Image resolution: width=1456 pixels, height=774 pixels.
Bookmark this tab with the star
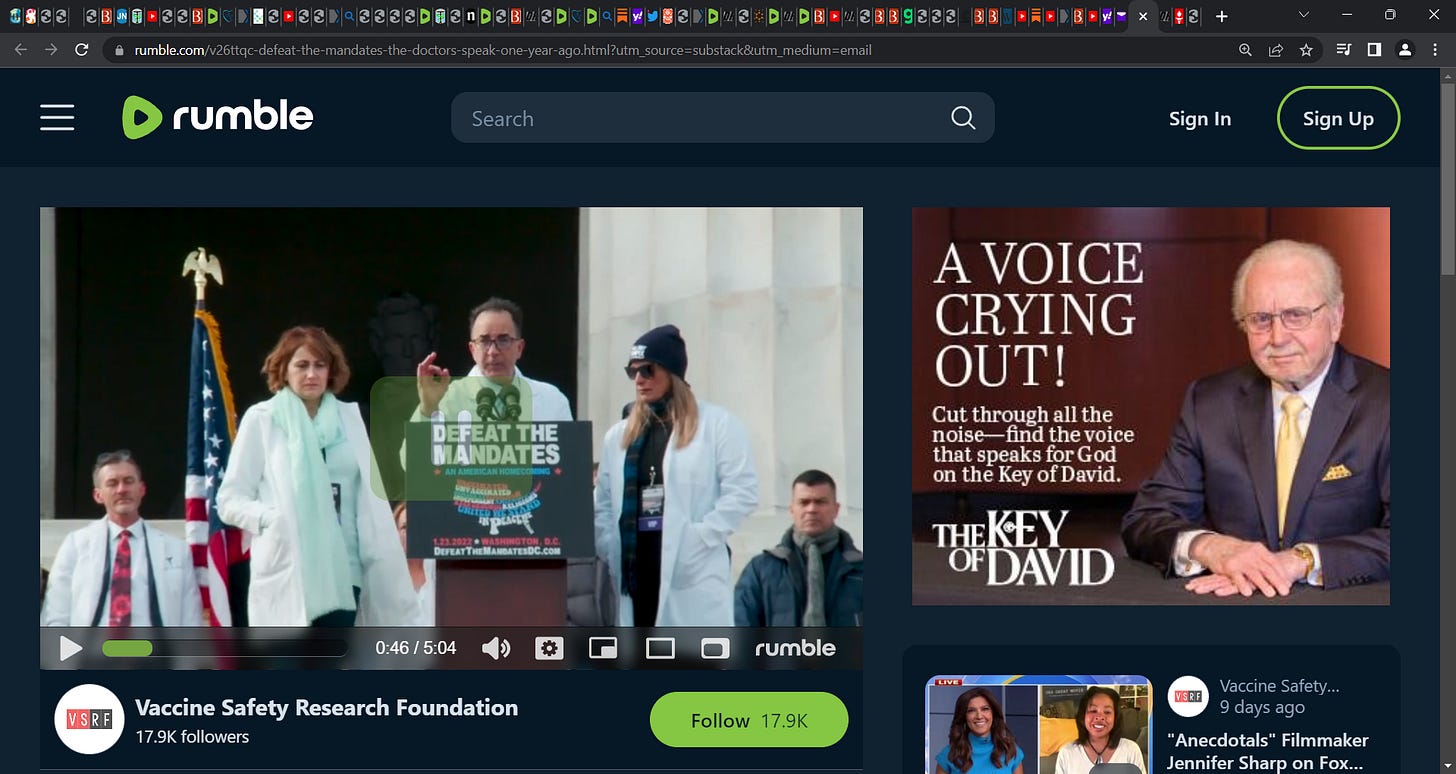[x=1306, y=50]
